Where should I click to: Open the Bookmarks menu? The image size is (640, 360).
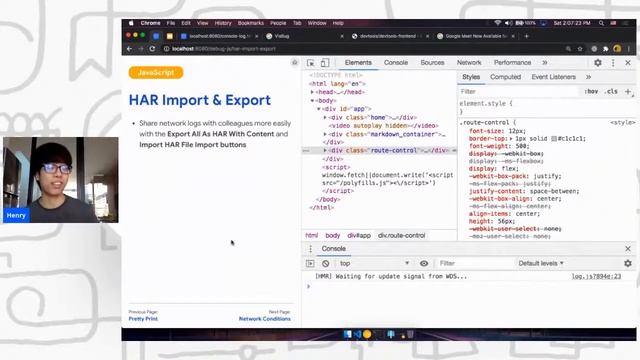[x=251, y=23]
